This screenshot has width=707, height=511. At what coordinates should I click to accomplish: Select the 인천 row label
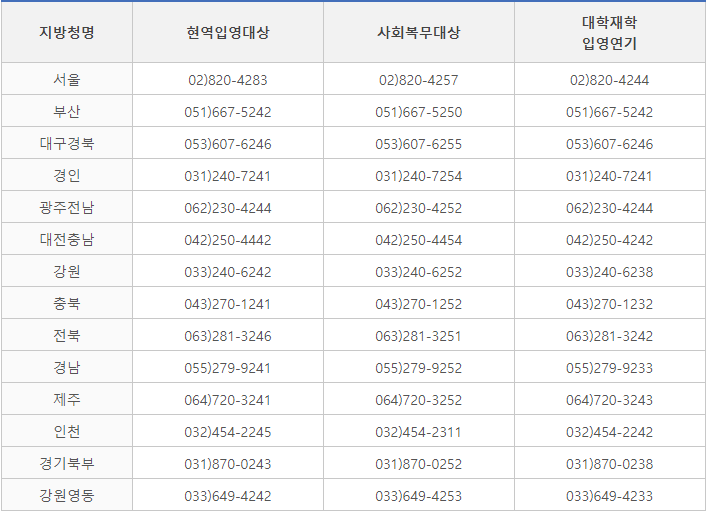[x=67, y=432]
